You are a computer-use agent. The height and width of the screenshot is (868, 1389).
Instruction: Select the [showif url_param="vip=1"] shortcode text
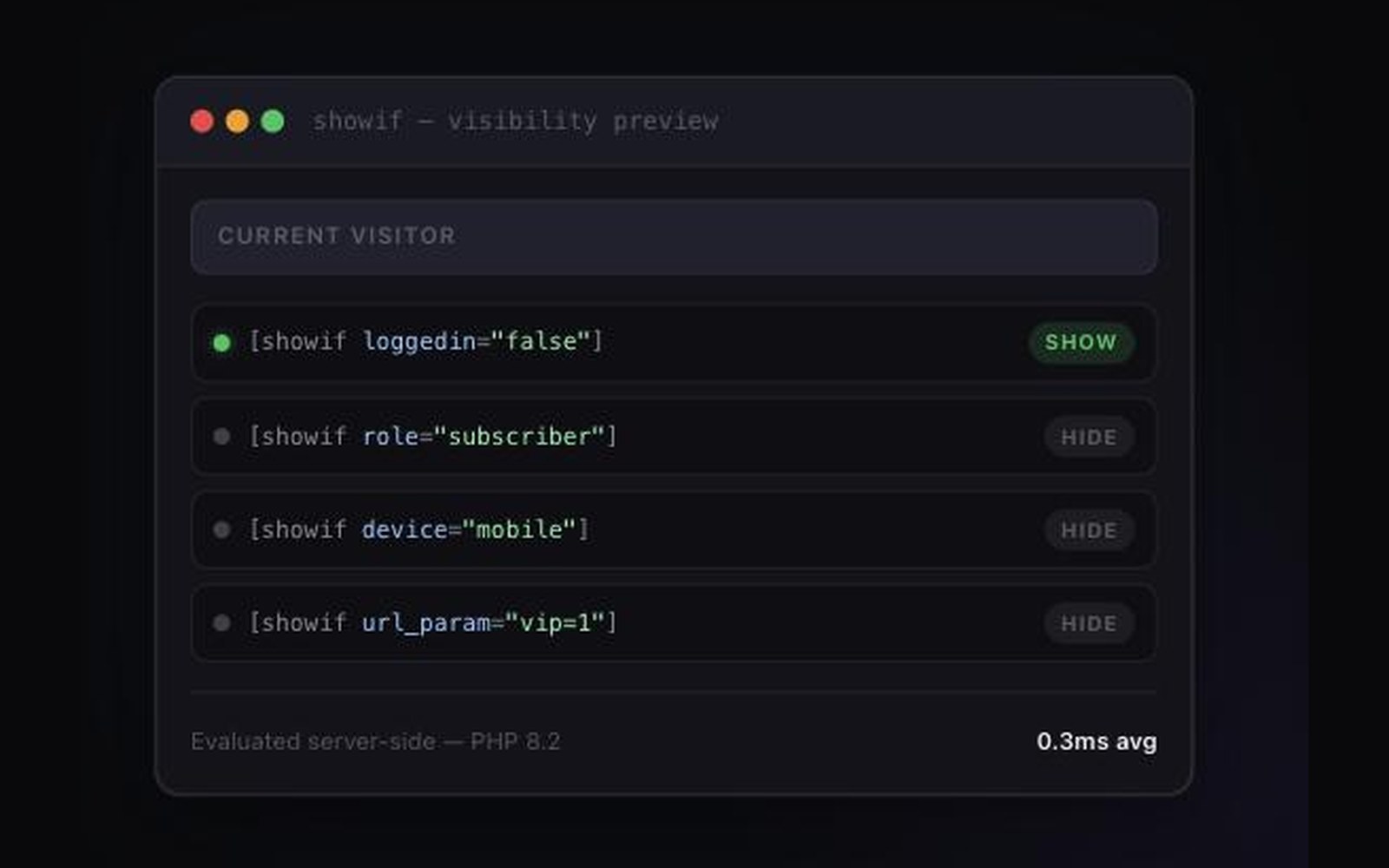coord(432,622)
